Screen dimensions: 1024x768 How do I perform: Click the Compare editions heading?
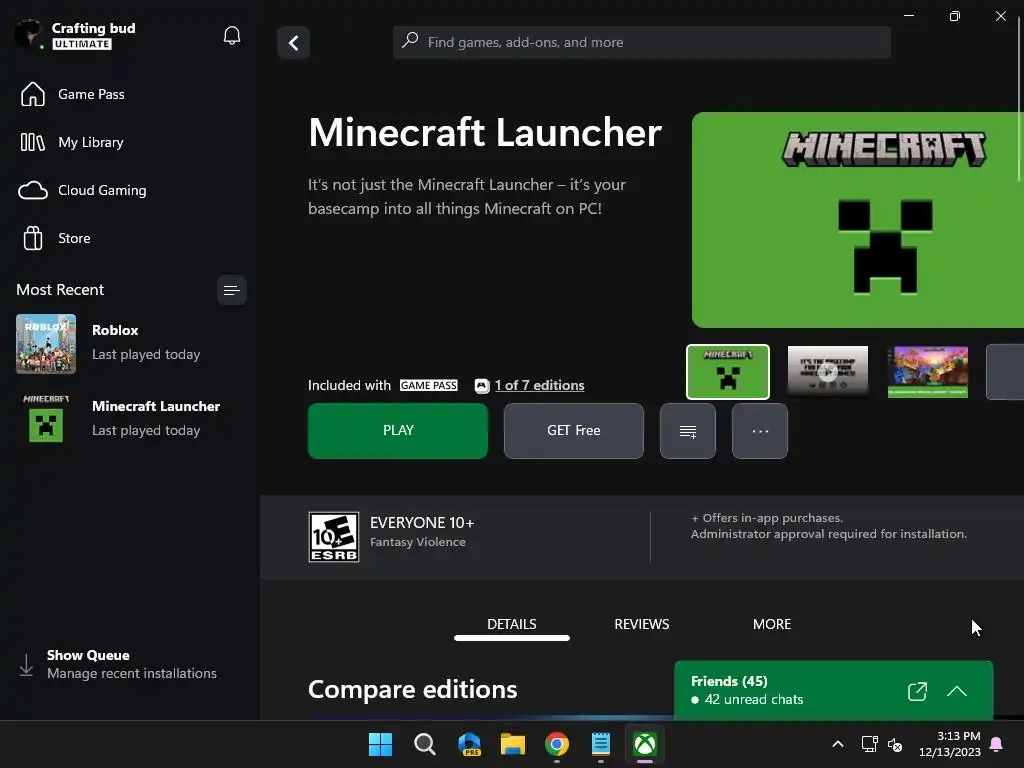[413, 690]
